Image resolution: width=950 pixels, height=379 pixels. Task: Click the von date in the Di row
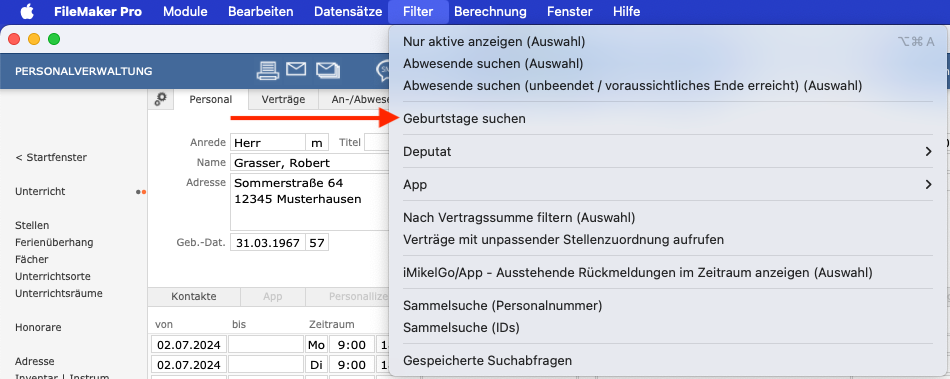pyautogui.click(x=189, y=365)
